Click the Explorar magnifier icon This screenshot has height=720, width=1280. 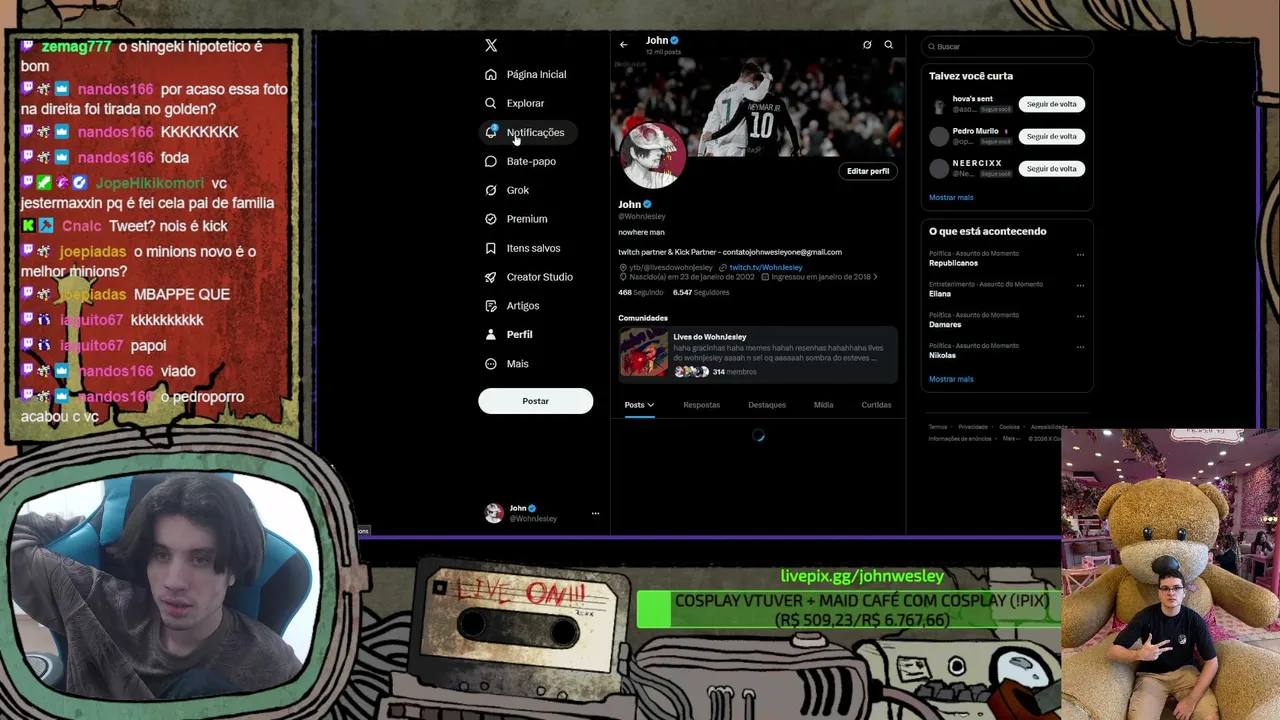tap(491, 103)
